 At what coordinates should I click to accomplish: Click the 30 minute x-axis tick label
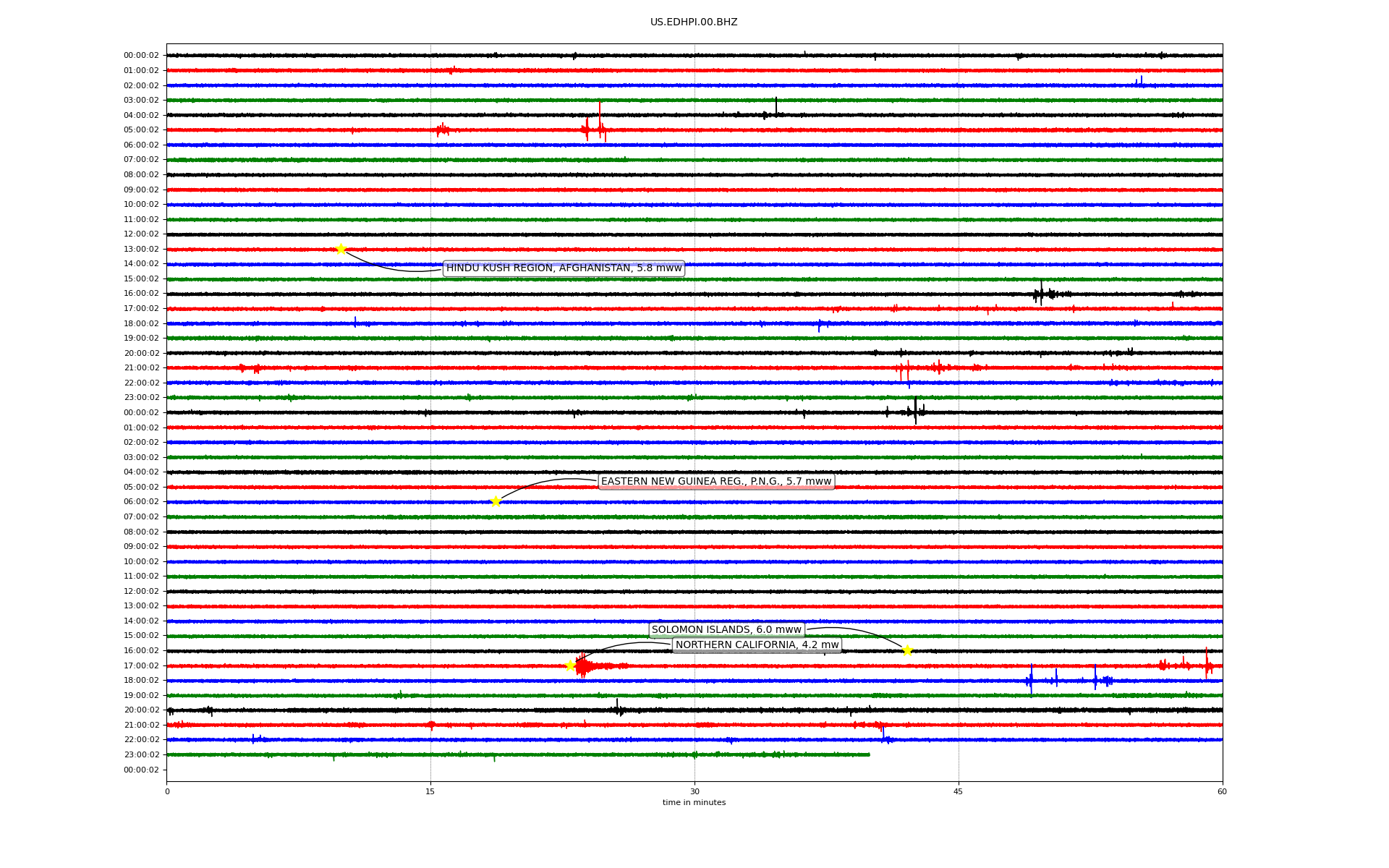pos(694,791)
